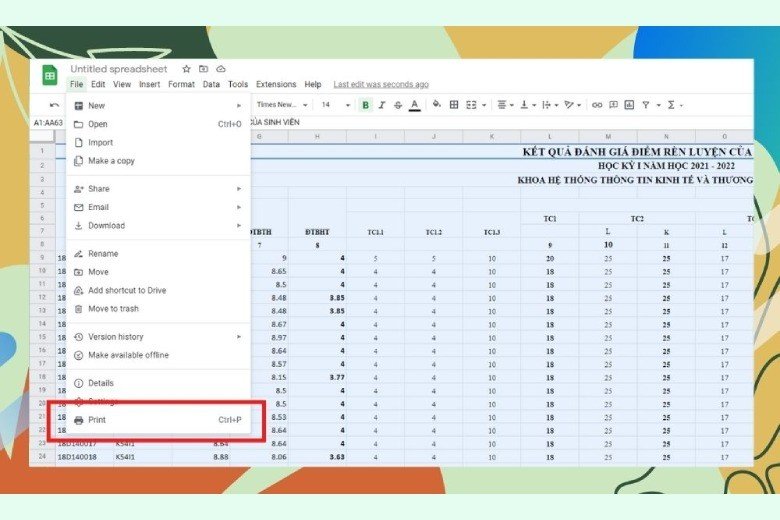The width and height of the screenshot is (780, 520).
Task: Open the Format menu
Action: [181, 84]
